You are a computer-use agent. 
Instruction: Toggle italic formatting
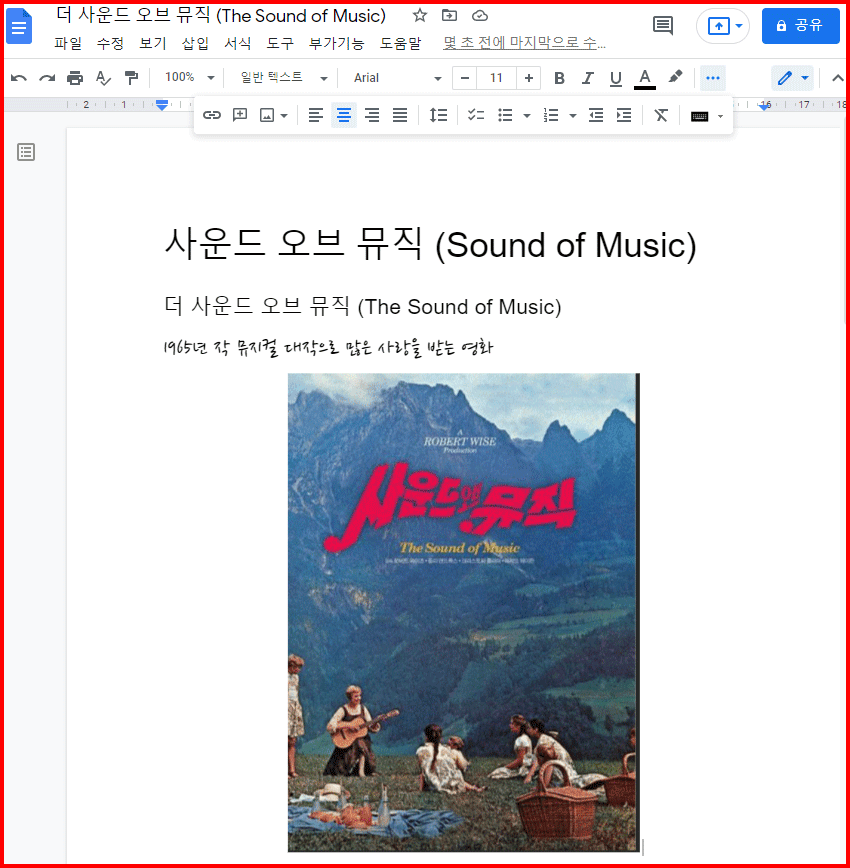(588, 78)
